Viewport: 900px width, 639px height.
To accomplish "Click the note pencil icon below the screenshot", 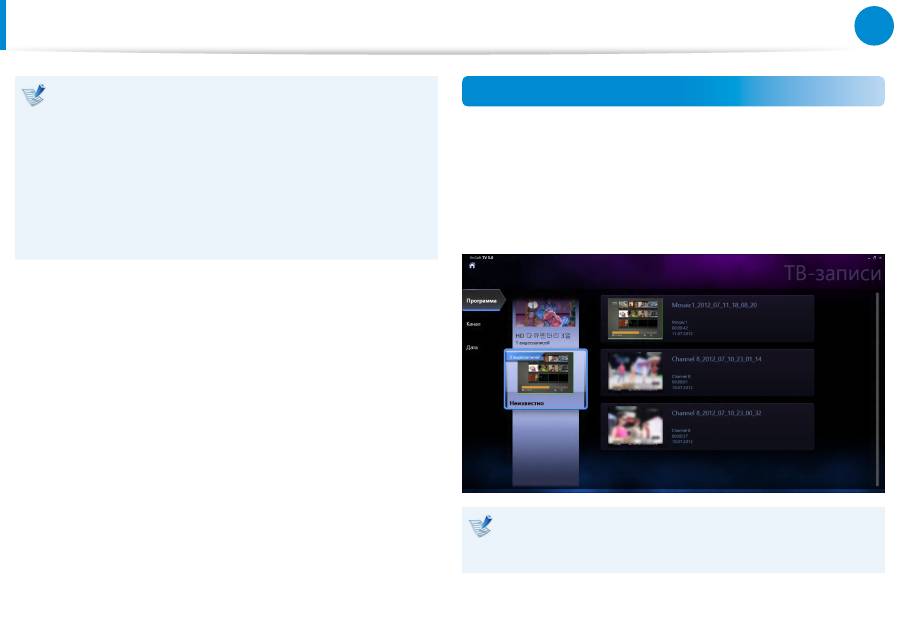I will [x=481, y=526].
